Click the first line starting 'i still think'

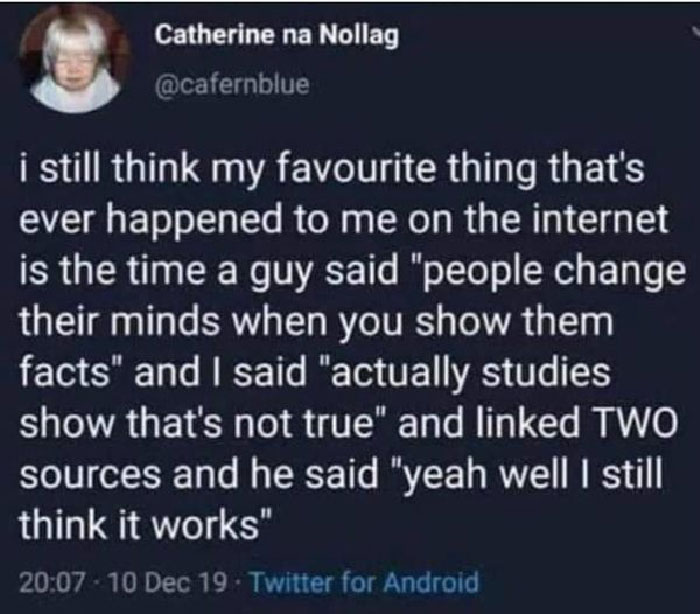pos(332,171)
